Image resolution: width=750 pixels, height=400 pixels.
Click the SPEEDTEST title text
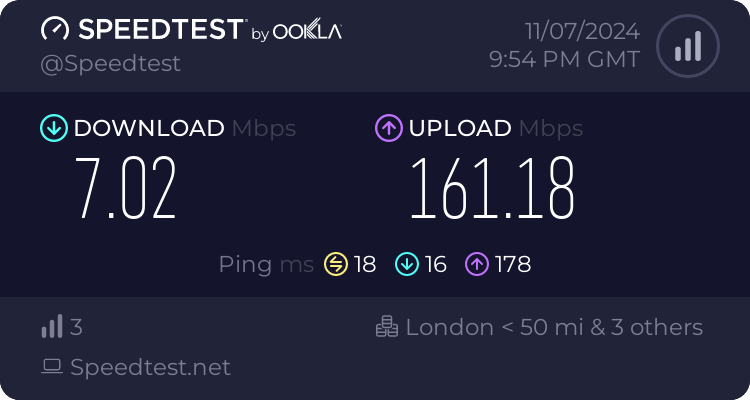pyautogui.click(x=158, y=30)
